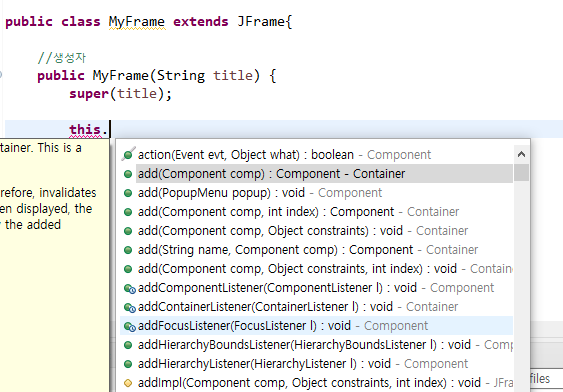Click yellow protected icon beside addImpl
This screenshot has height=392, width=563.
click(x=128, y=383)
